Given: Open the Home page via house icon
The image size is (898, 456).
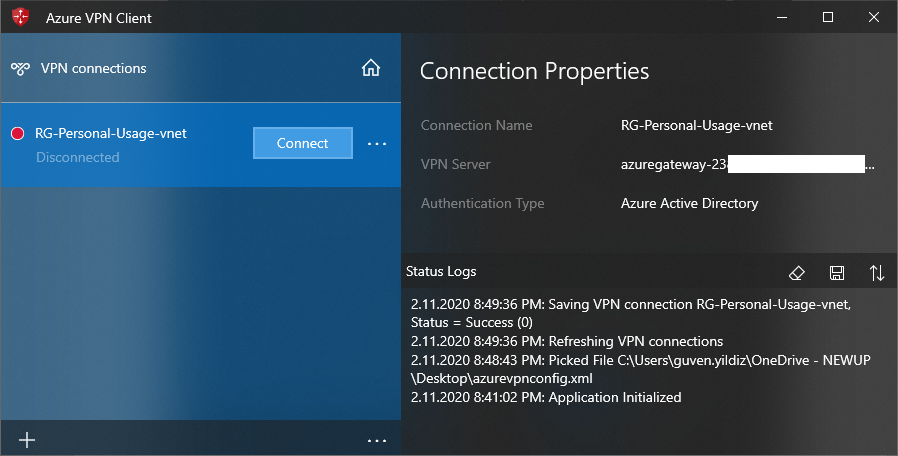Looking at the screenshot, I should 371,68.
